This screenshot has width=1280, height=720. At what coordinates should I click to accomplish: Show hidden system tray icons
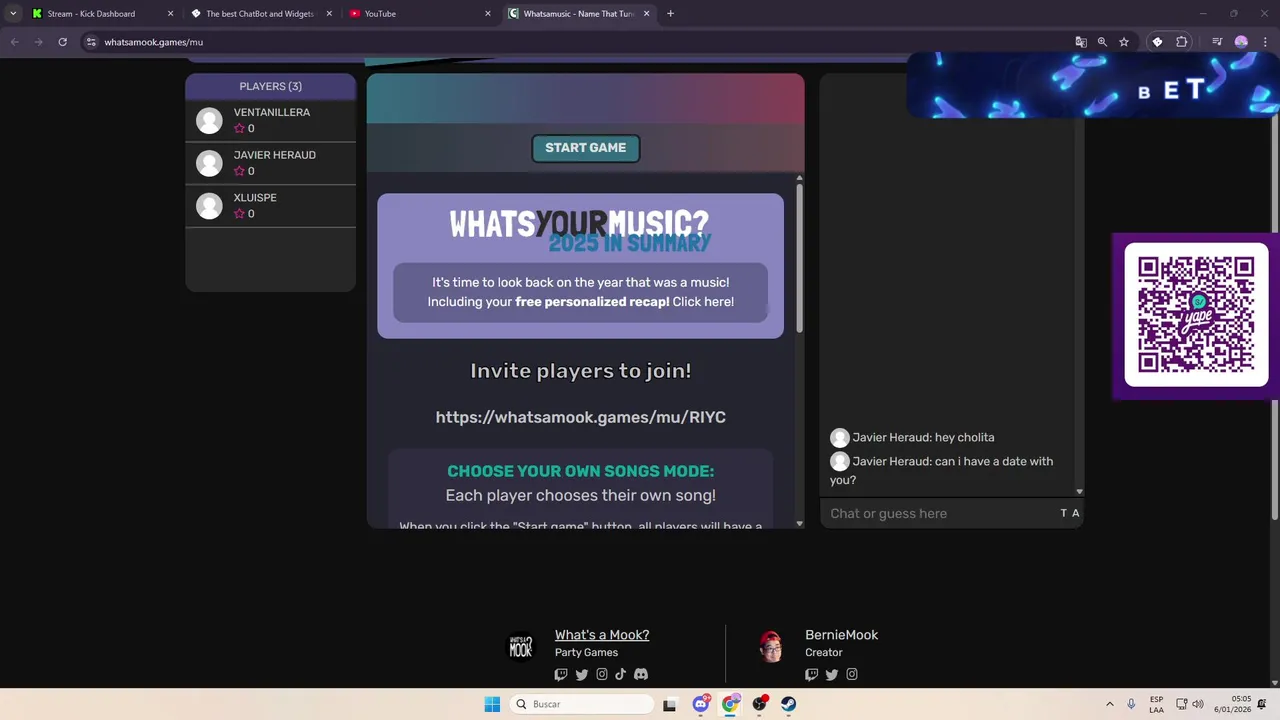pyautogui.click(x=1109, y=704)
